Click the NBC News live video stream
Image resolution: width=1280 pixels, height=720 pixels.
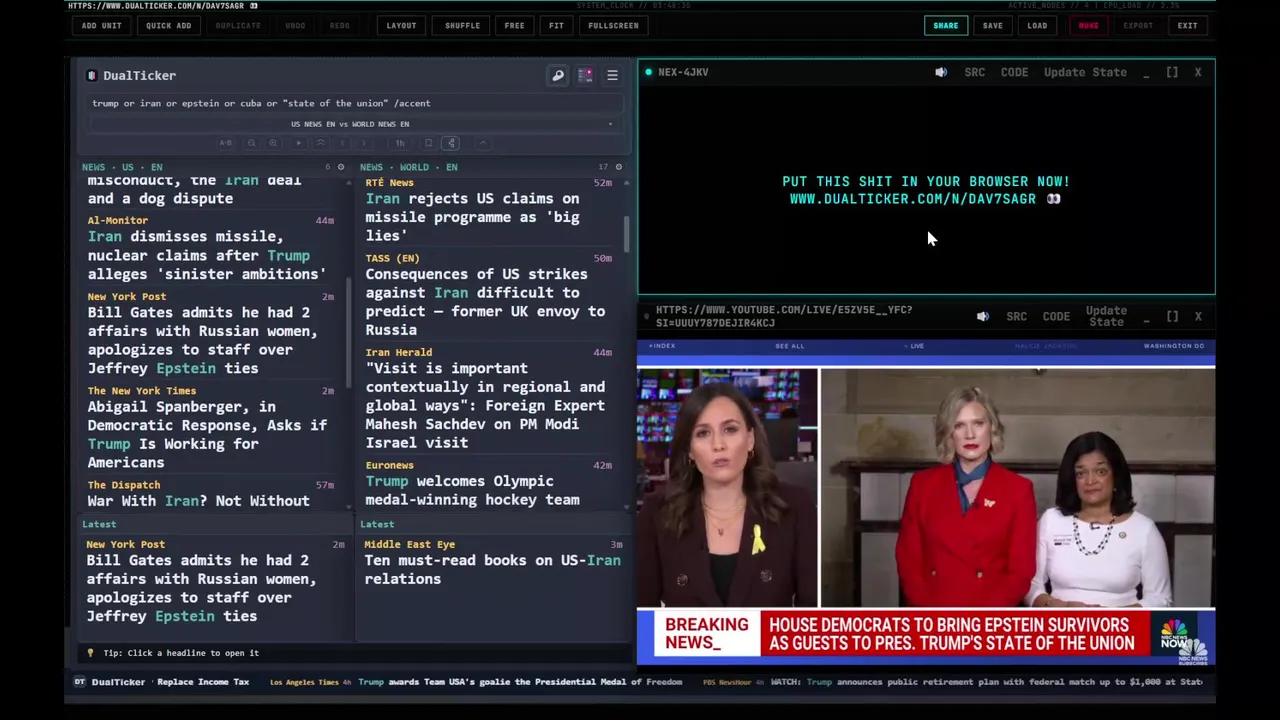(x=926, y=500)
